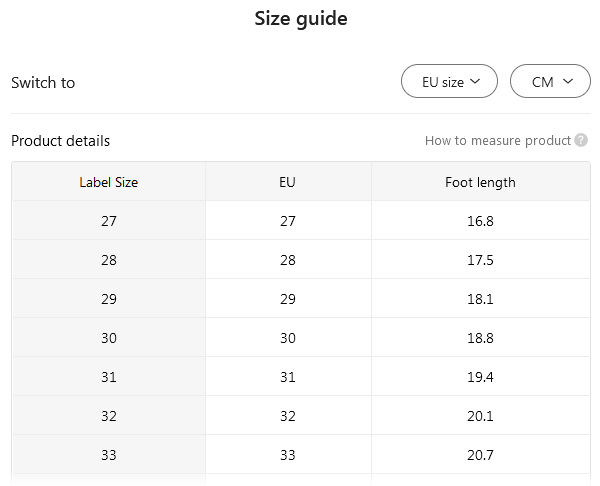Screen dimensions: 600x486
Task: Click the chevron arrow in the CM selector
Action: coord(568,82)
